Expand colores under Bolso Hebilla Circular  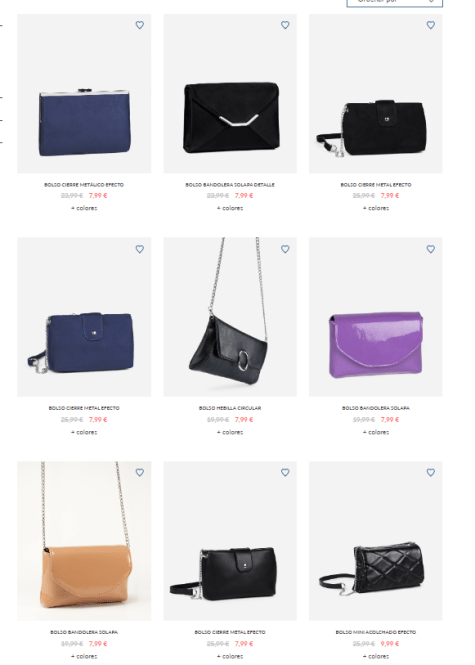[230, 432]
